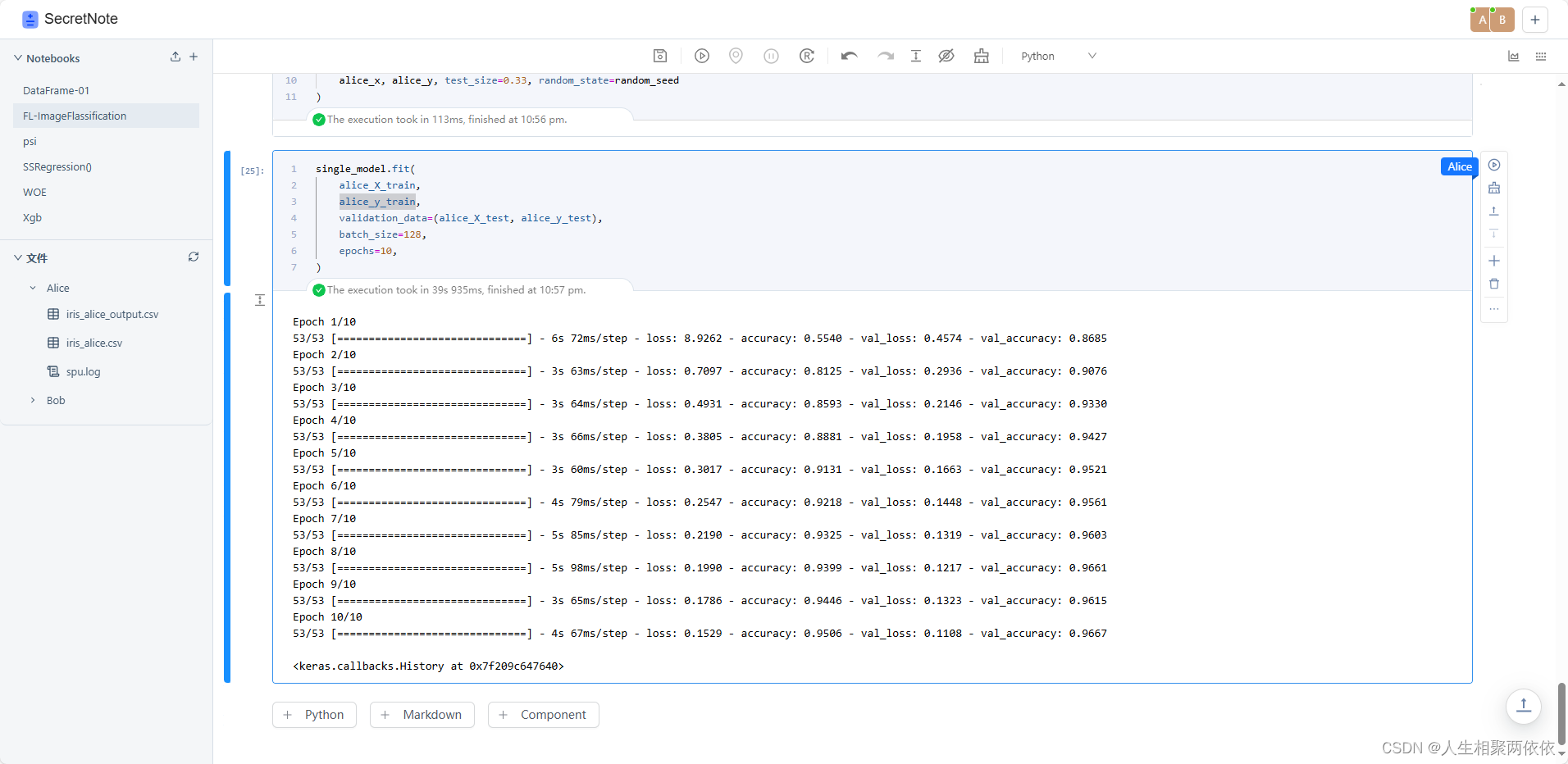Image resolution: width=1568 pixels, height=764 pixels.
Task: Open iris_alice_output.csv file
Action: pos(112,314)
